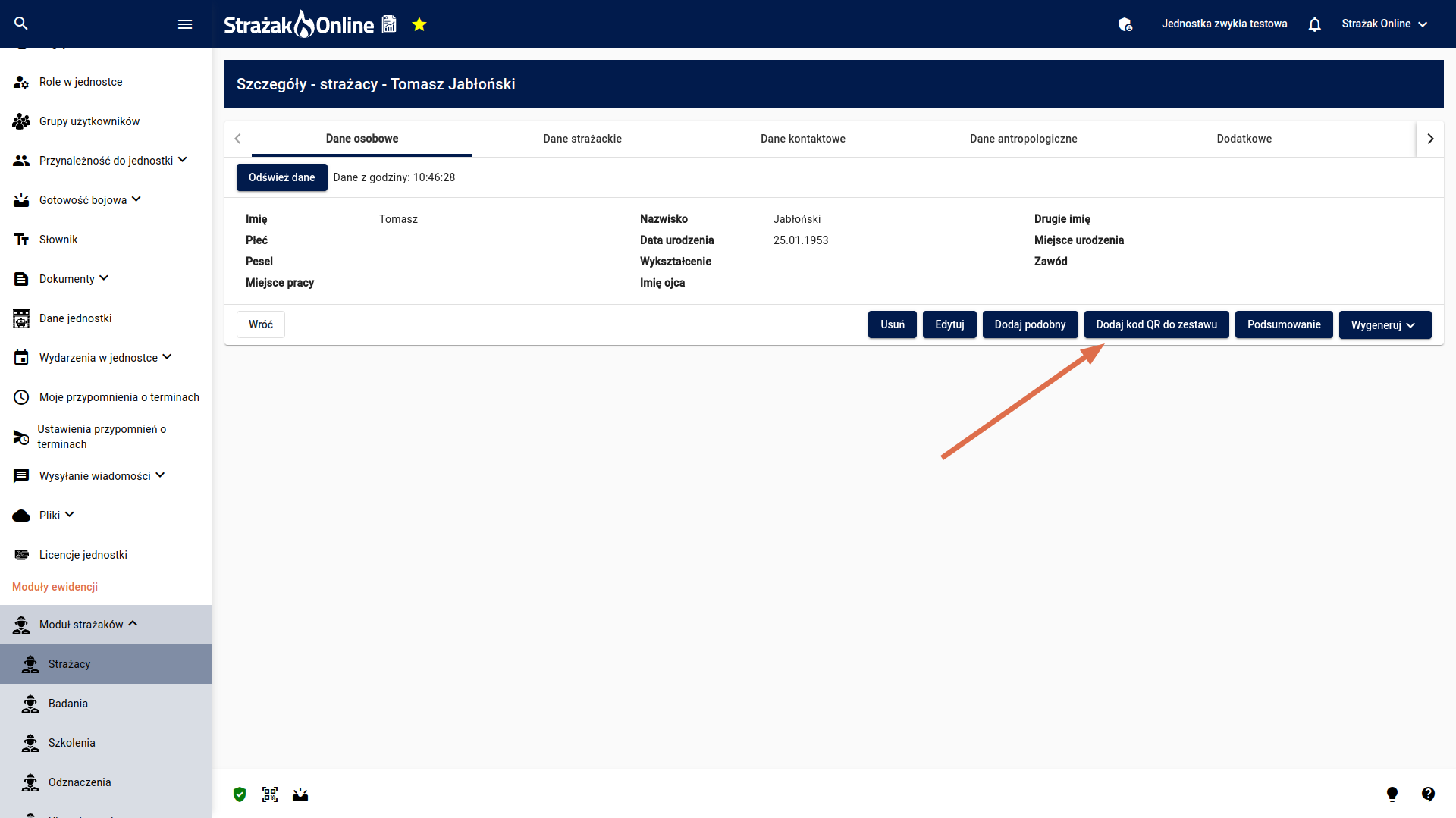Click the Wróć button
The width and height of the screenshot is (1456, 818).
click(261, 324)
